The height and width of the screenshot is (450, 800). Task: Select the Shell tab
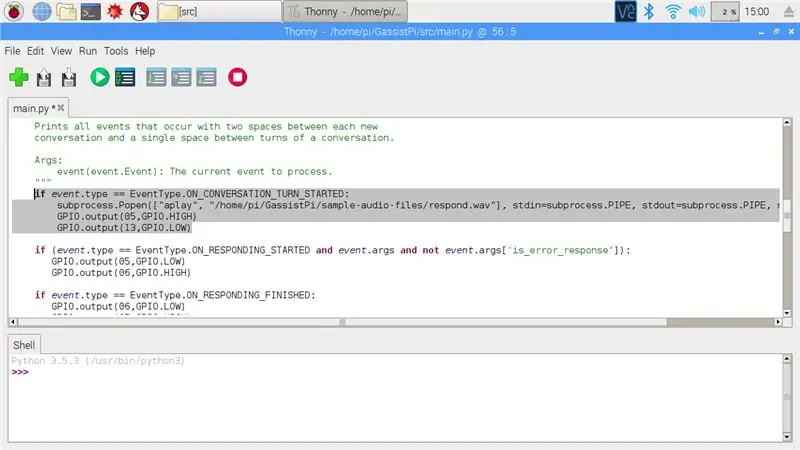[x=24, y=345]
